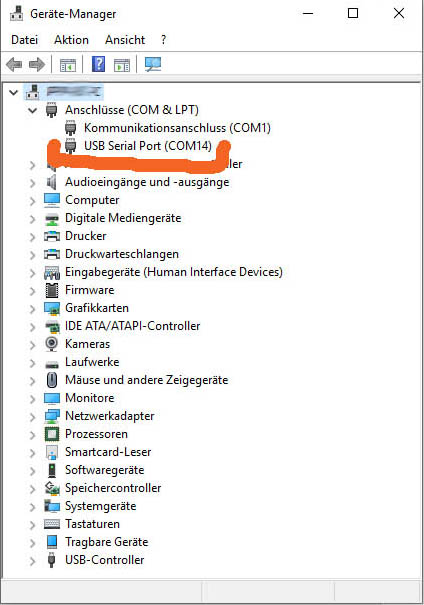
Task: Select Kommunikationsanschluss (COM1) entry
Action: click(x=177, y=128)
